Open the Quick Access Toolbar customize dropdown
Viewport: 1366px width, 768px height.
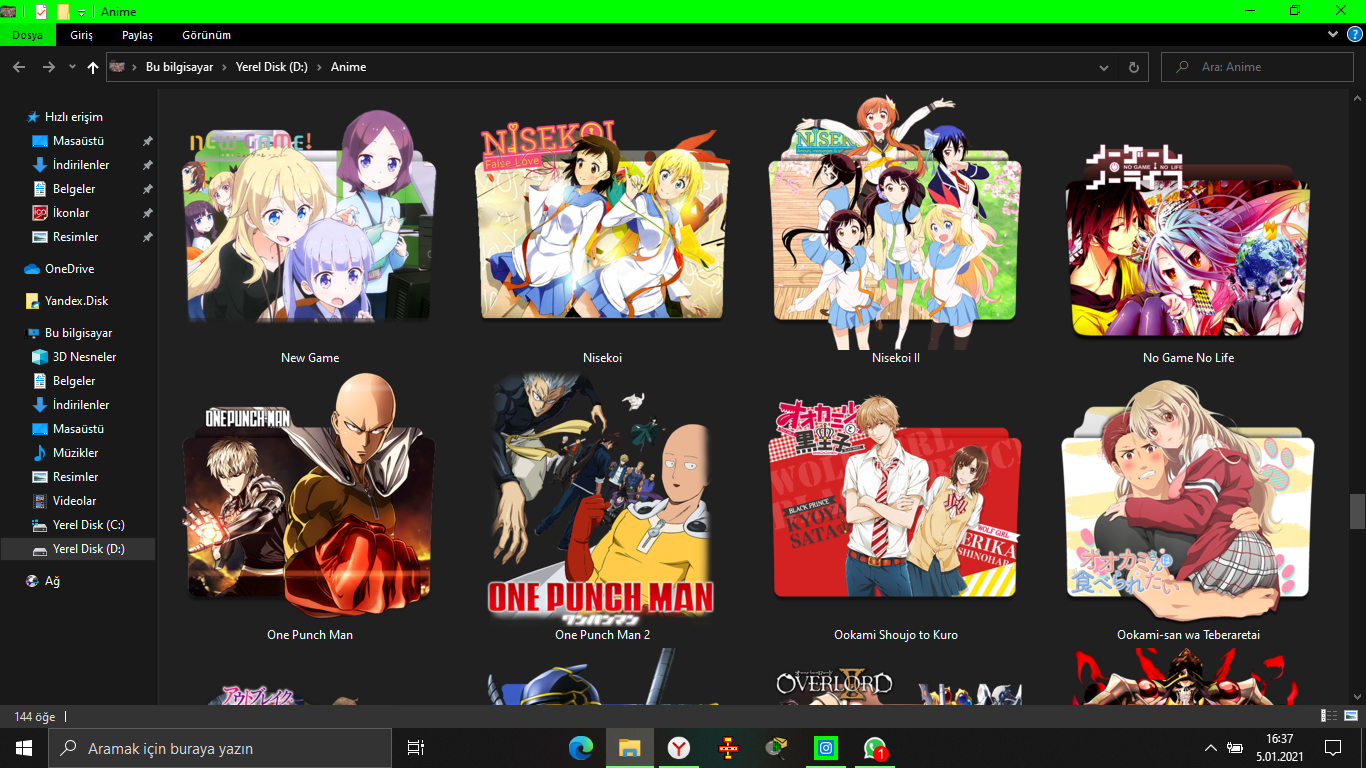point(81,12)
